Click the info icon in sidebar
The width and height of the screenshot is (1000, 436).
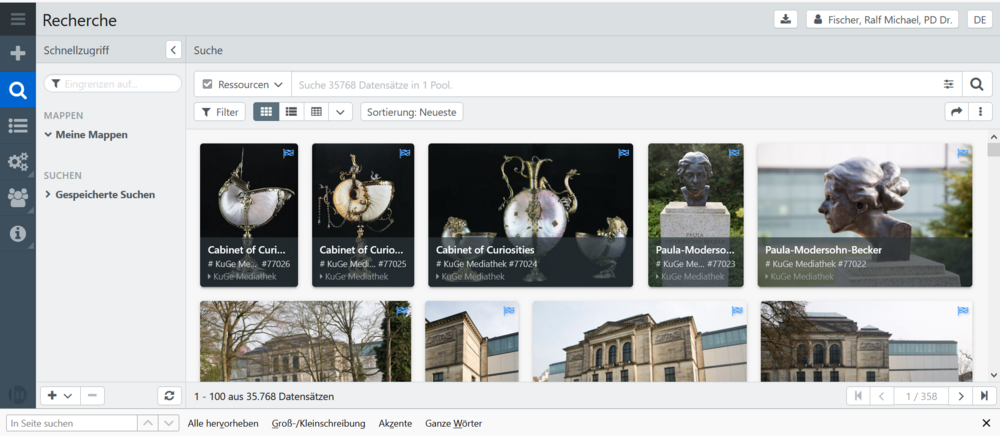click(x=17, y=233)
